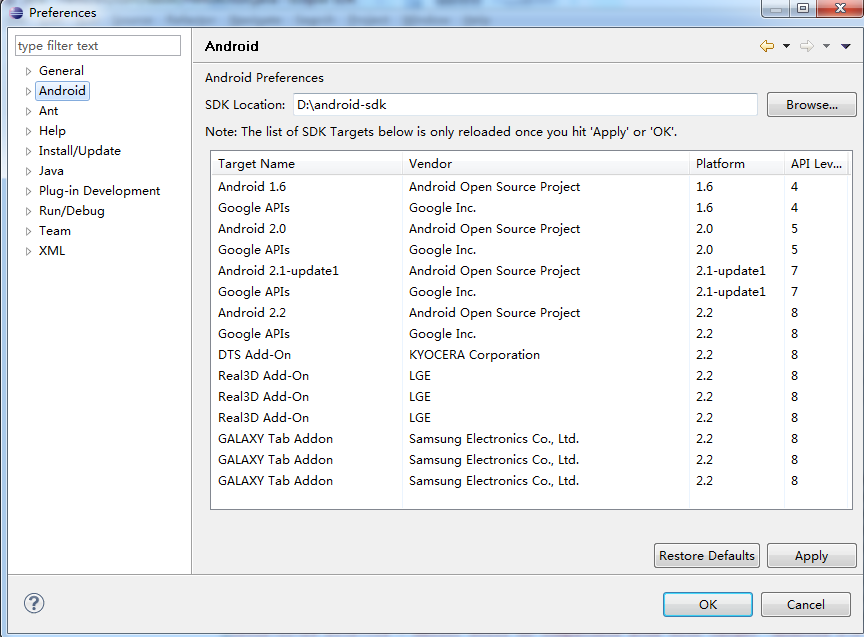The height and width of the screenshot is (637, 864).
Task: Expand the Install/Update tree node
Action: point(28,151)
